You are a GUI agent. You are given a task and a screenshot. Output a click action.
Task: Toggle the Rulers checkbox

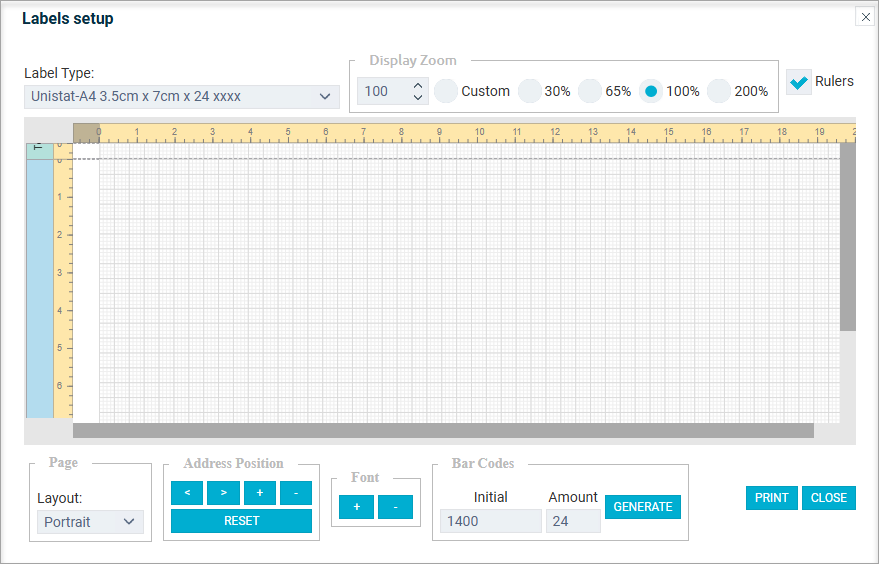[799, 82]
